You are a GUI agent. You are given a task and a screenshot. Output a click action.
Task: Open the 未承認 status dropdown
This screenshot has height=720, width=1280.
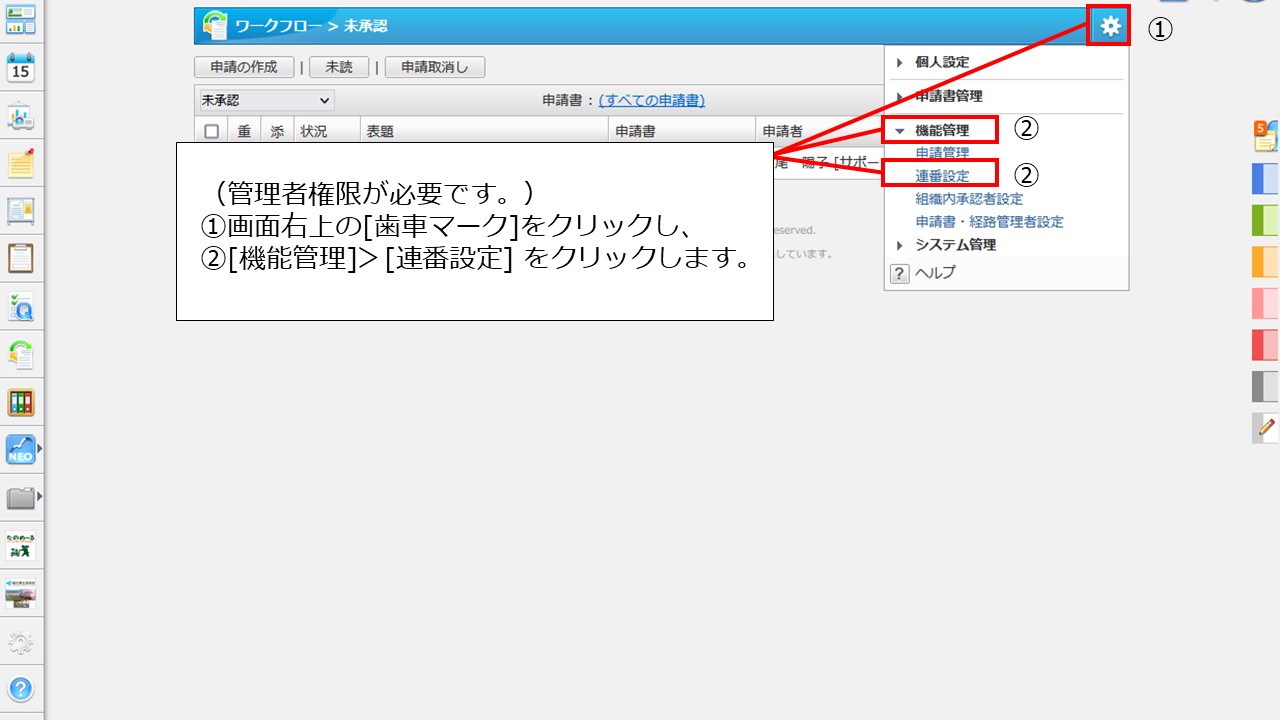(266, 100)
